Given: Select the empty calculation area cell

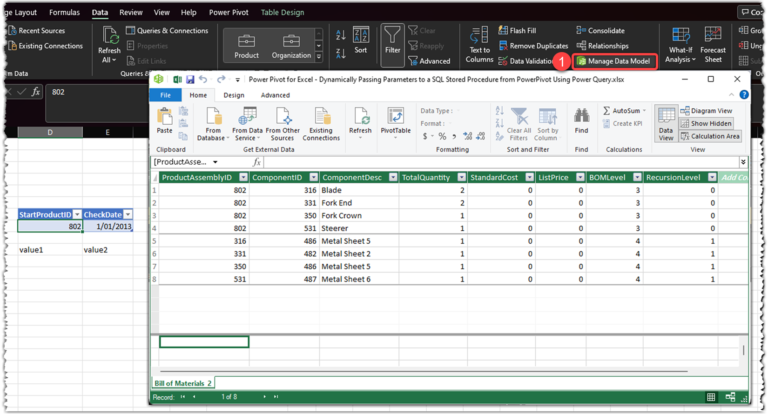Looking at the screenshot, I should tap(204, 341).
